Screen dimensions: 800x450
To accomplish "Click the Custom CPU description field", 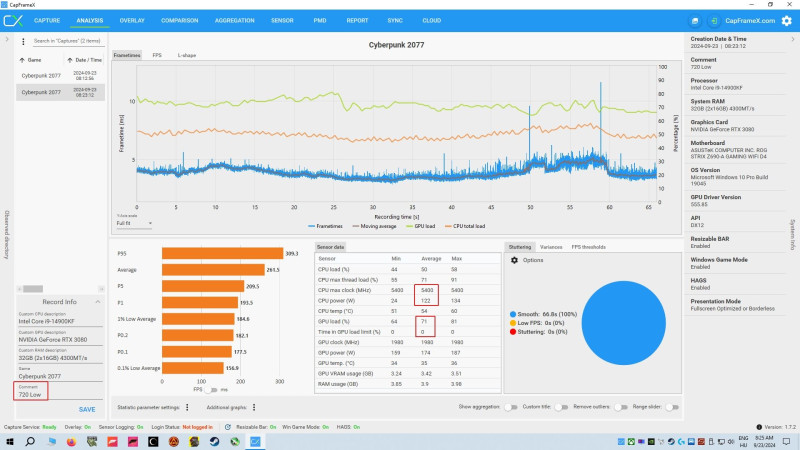I will [60, 321].
